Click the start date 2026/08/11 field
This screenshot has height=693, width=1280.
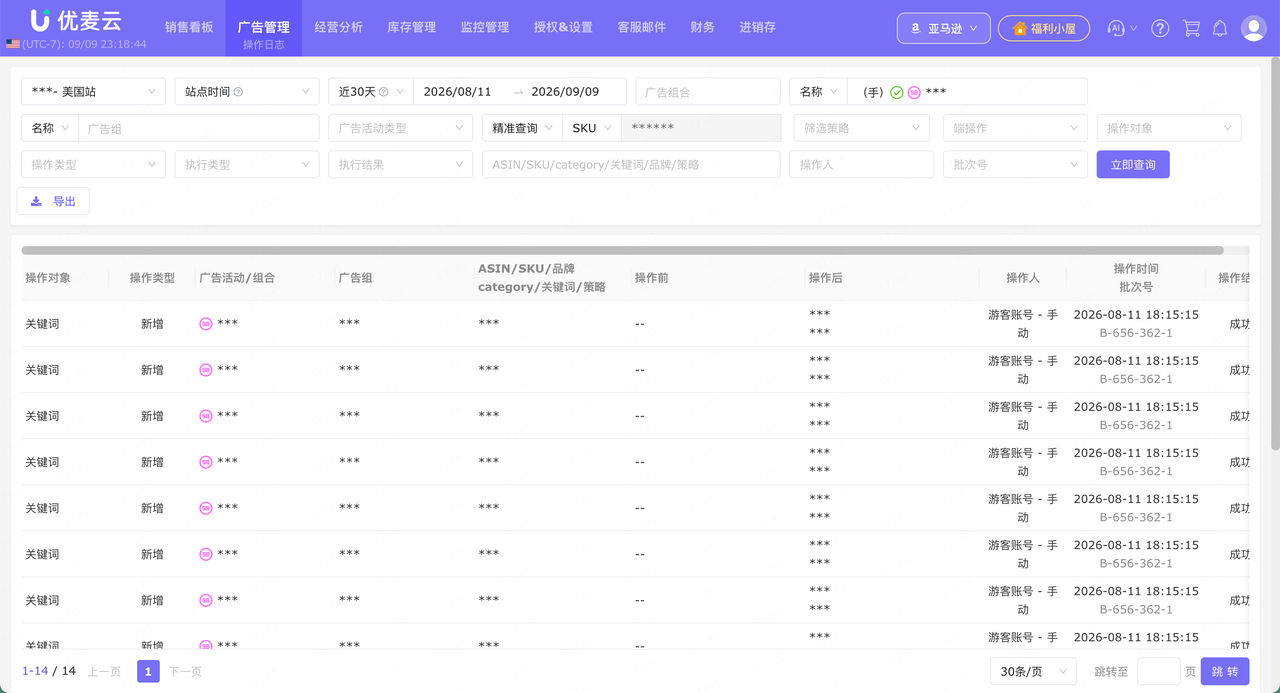coord(458,92)
